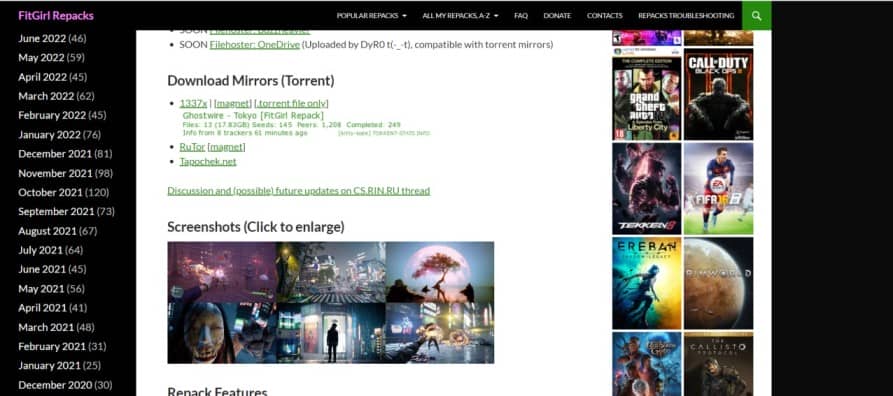
Task: Expand the All My Repacks, A-Z menu
Action: 460,16
